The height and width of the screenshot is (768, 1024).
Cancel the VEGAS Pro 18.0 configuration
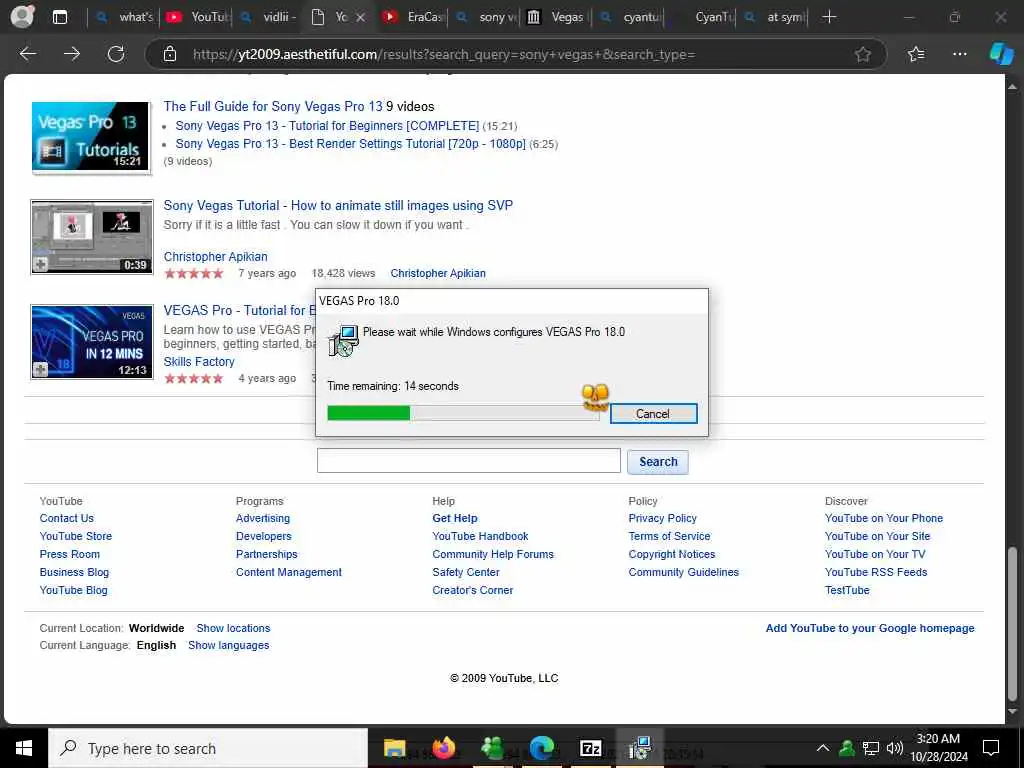click(x=653, y=413)
